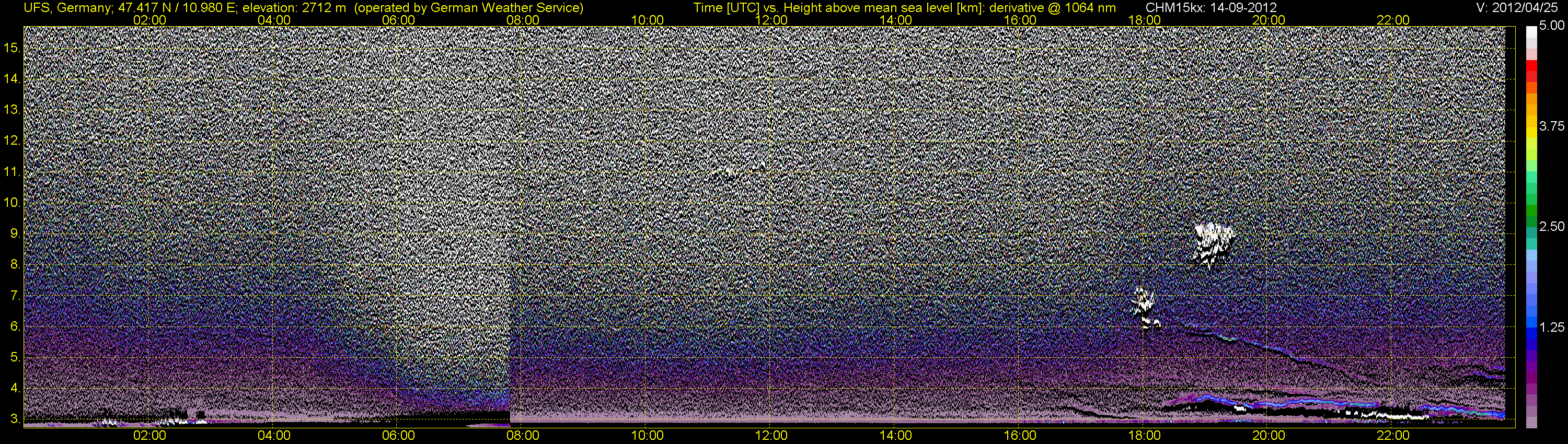Click the 08:00 label on the bottom time axis
The height and width of the screenshot is (444, 1568).
(523, 436)
